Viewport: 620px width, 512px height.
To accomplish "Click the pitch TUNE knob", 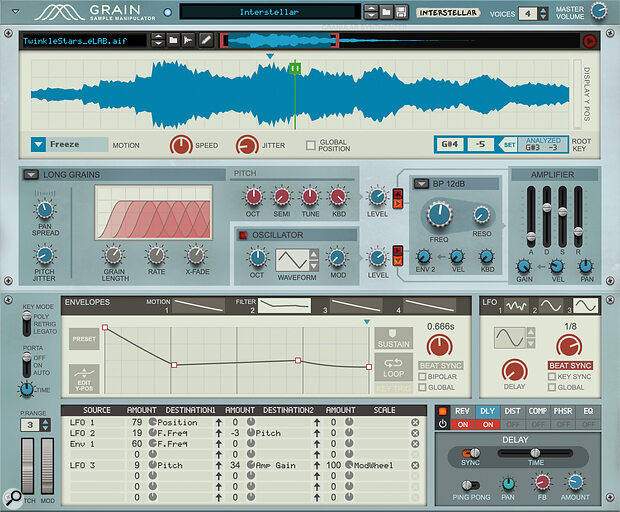I will pyautogui.click(x=310, y=196).
